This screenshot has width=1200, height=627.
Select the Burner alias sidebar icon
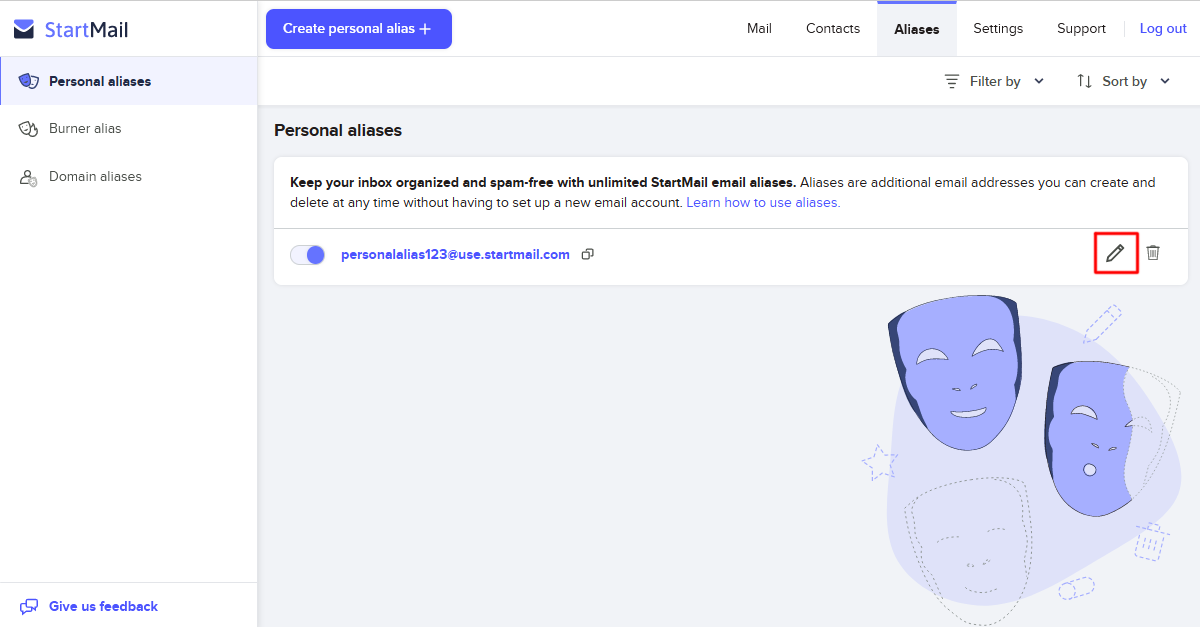[x=29, y=128]
